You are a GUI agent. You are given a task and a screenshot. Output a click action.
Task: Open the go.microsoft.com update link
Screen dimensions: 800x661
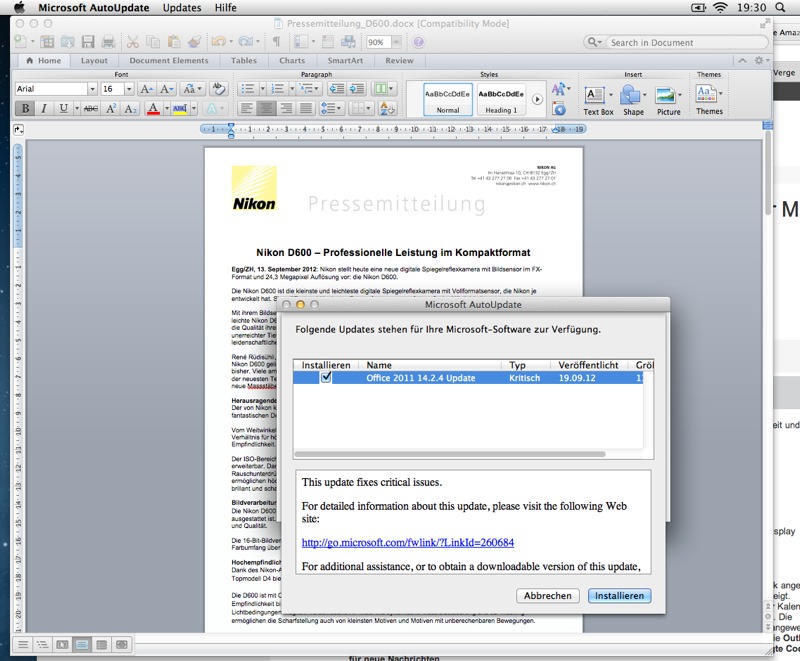point(408,542)
